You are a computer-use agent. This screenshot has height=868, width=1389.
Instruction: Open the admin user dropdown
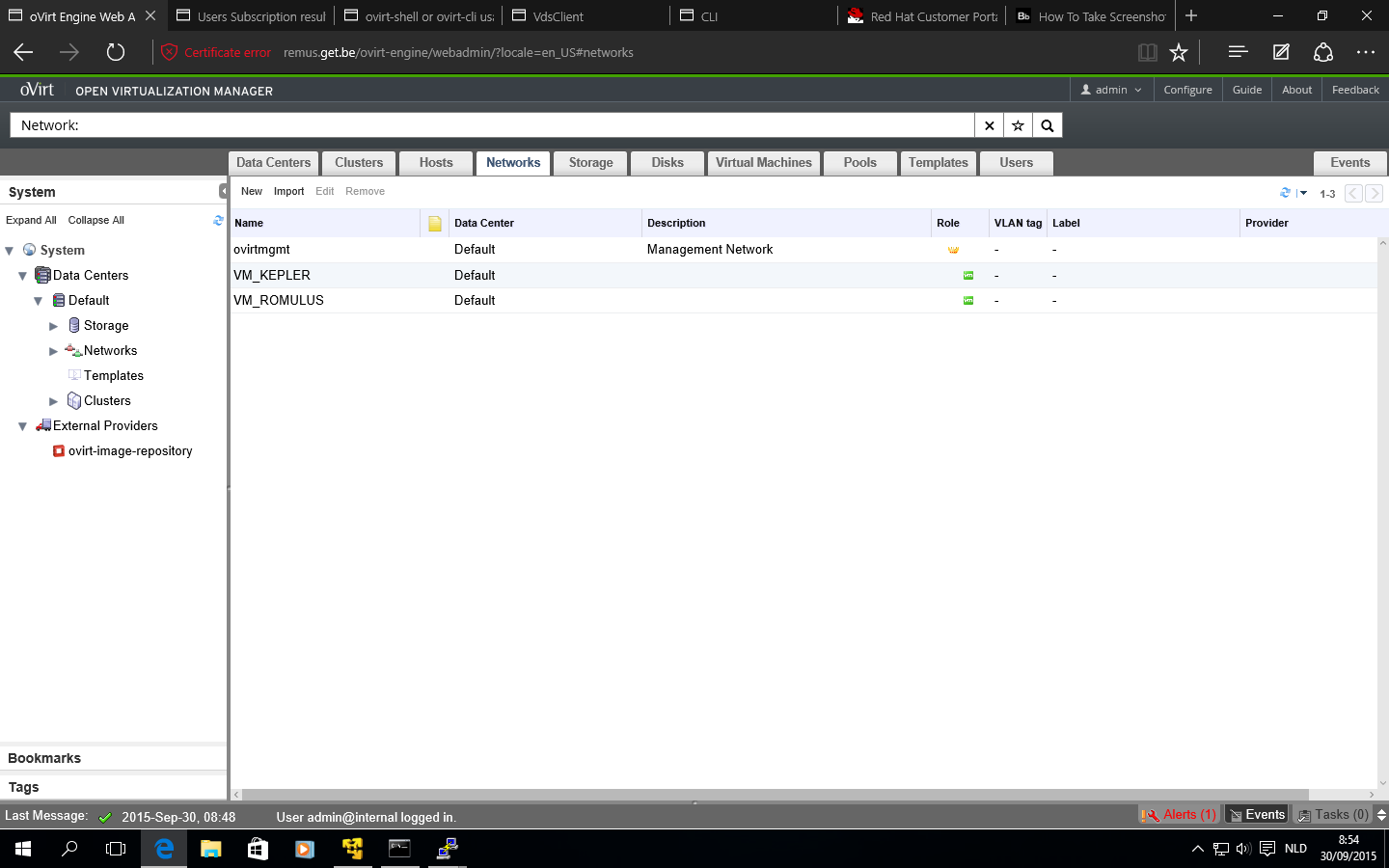coord(1111,90)
